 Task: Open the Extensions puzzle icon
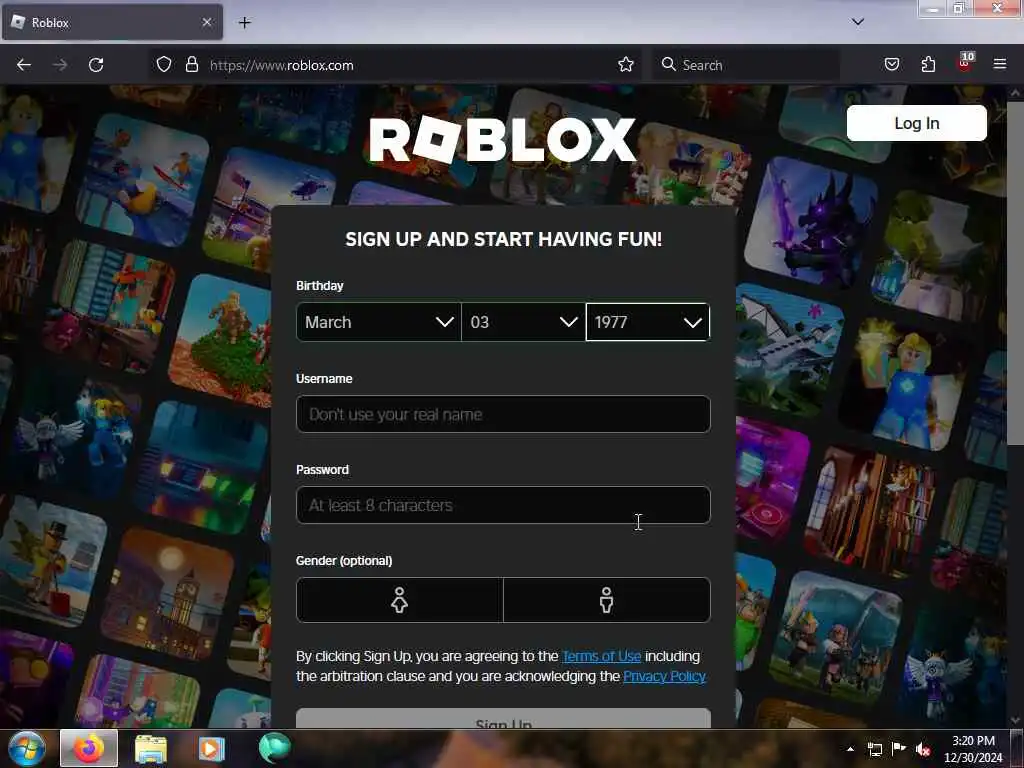[929, 65]
